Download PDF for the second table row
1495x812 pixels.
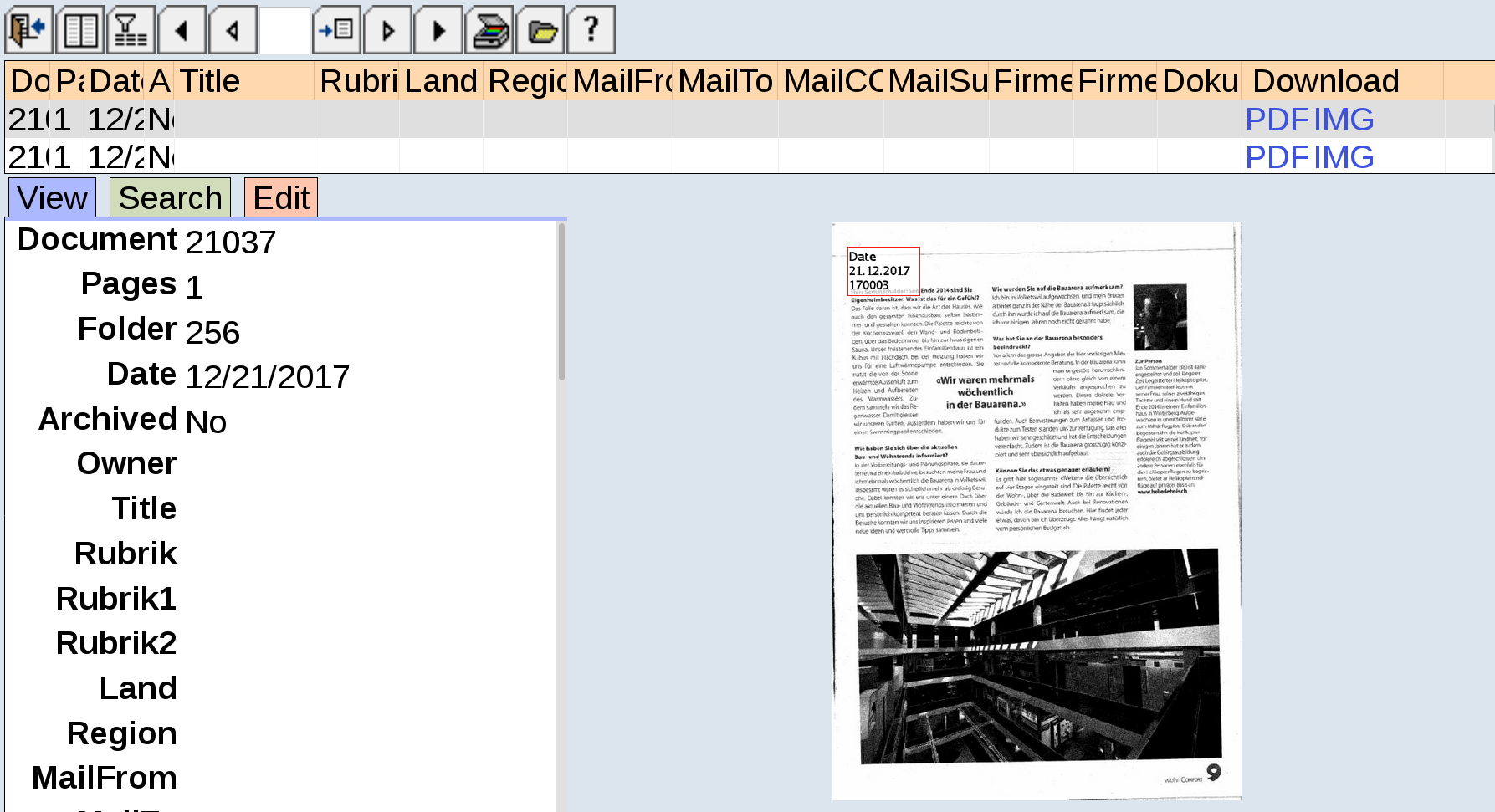coord(1277,157)
